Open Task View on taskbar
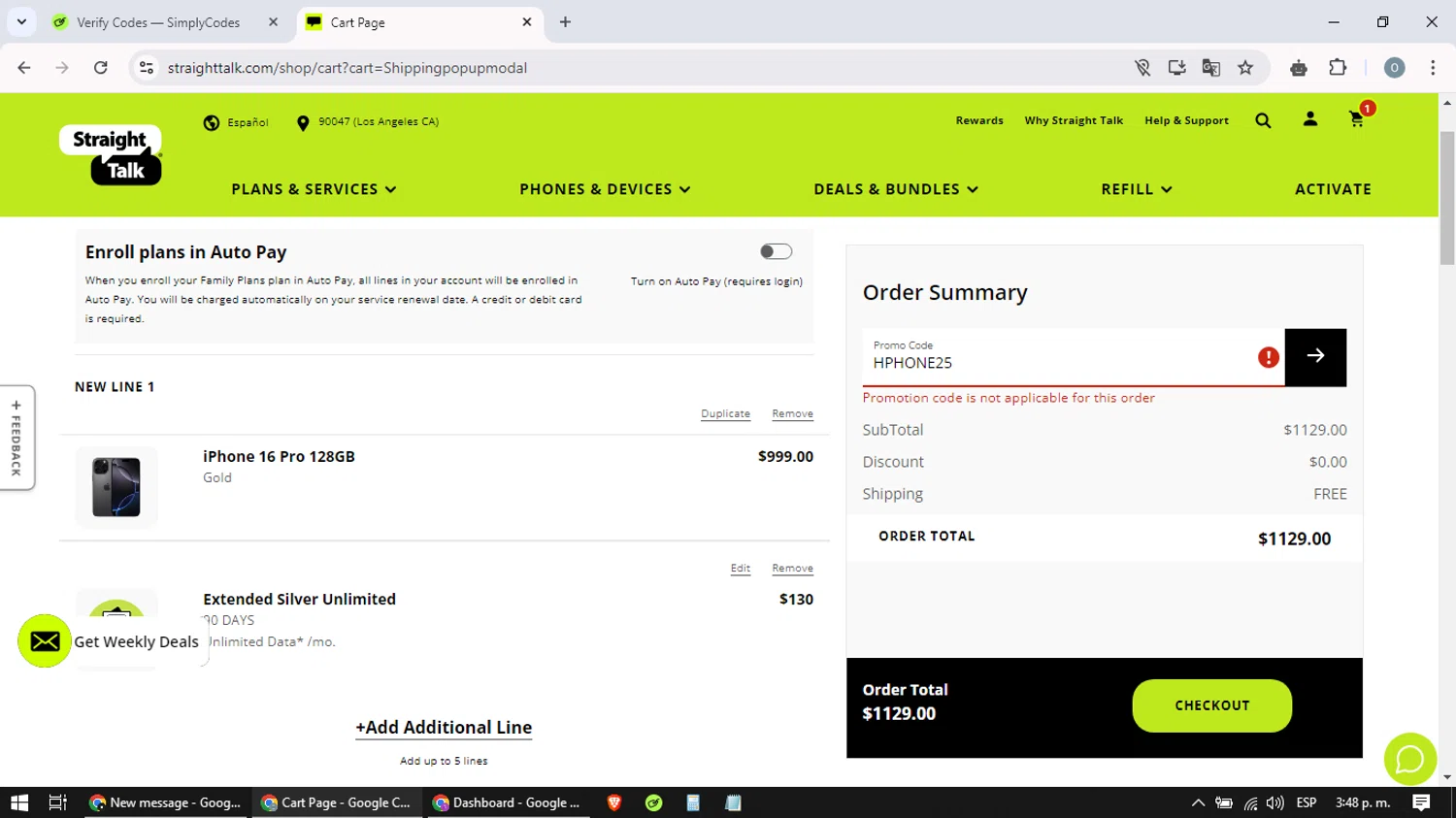 click(x=58, y=802)
